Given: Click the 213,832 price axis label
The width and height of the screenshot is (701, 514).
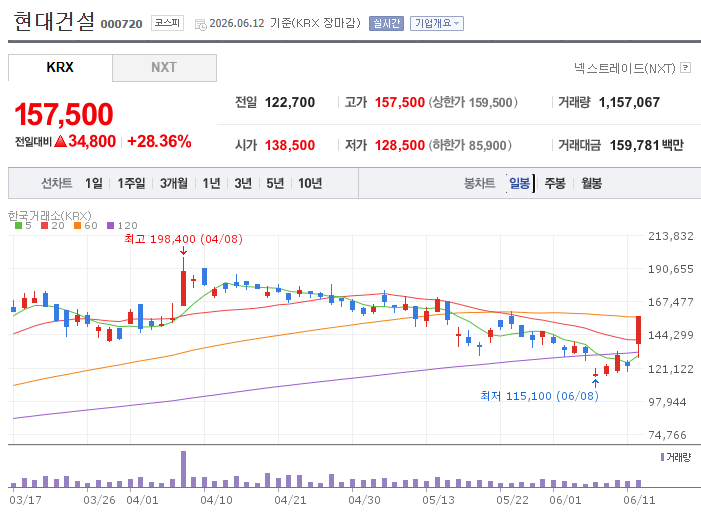Looking at the screenshot, I should 671,236.
